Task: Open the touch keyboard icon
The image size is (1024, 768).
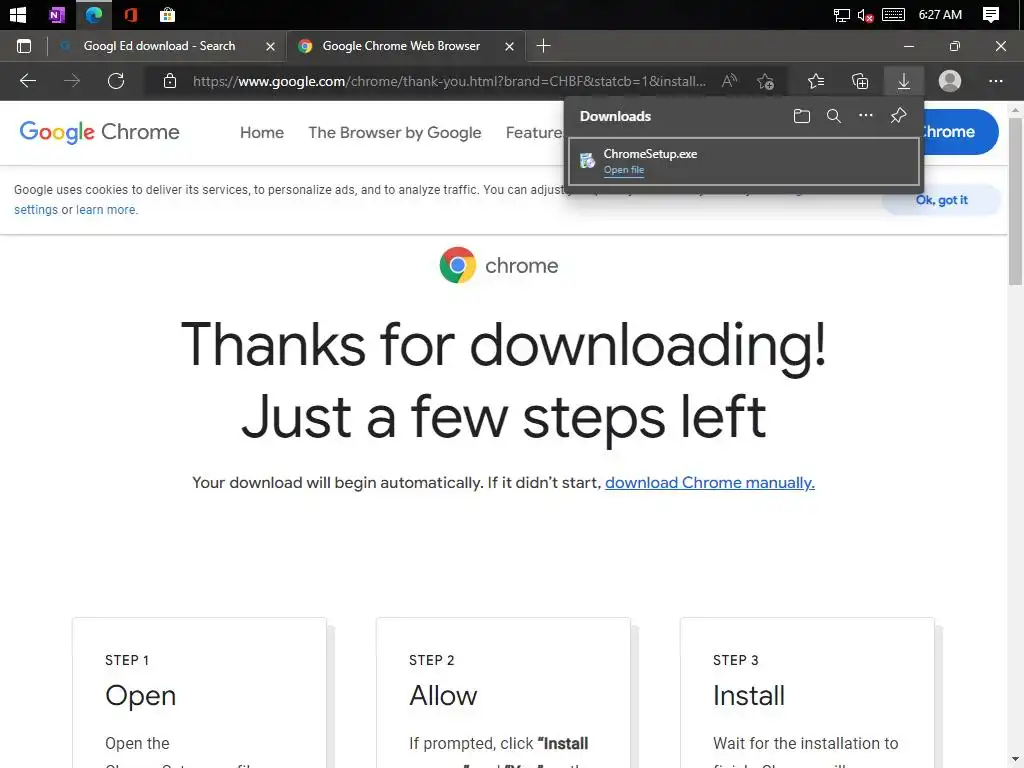Action: 893,14
